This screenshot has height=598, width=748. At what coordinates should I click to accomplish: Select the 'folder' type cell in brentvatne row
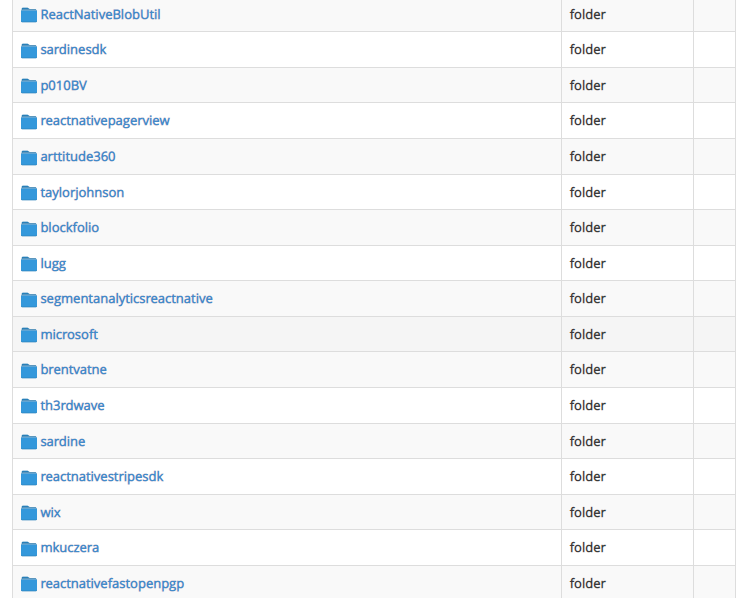click(627, 370)
